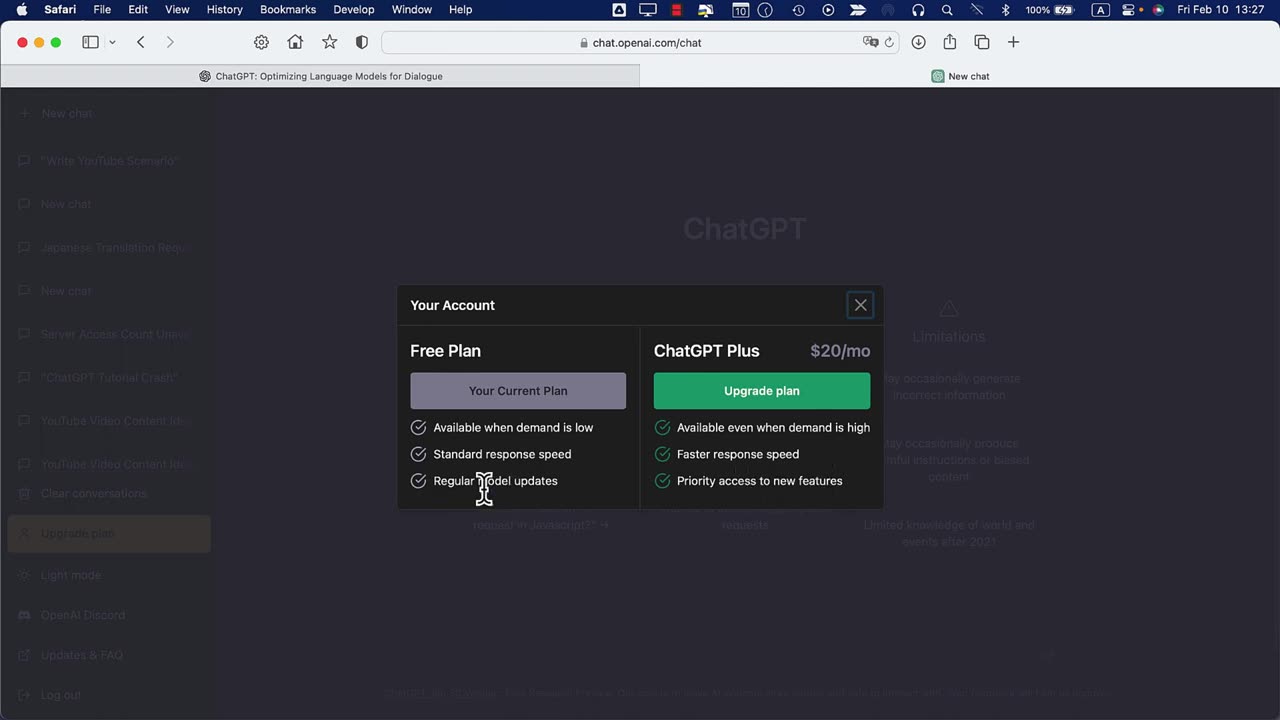Click the Siri menu bar icon
The width and height of the screenshot is (1280, 720).
tap(1158, 10)
